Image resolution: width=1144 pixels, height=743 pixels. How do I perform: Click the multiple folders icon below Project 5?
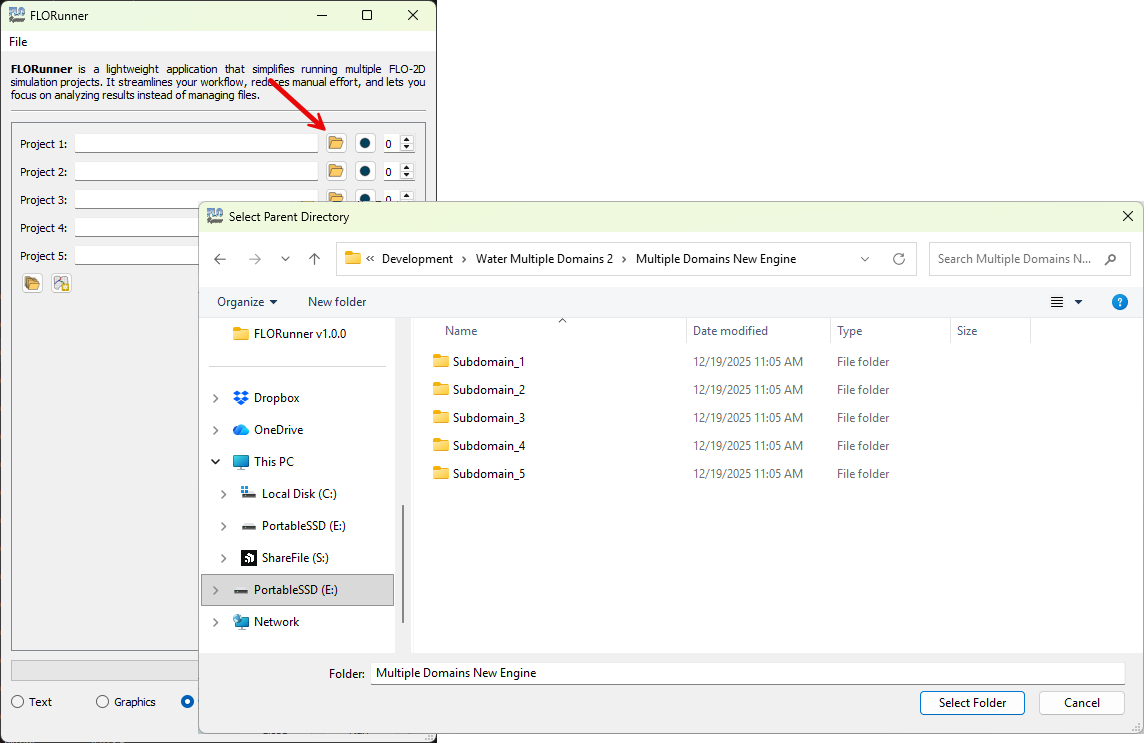click(33, 283)
